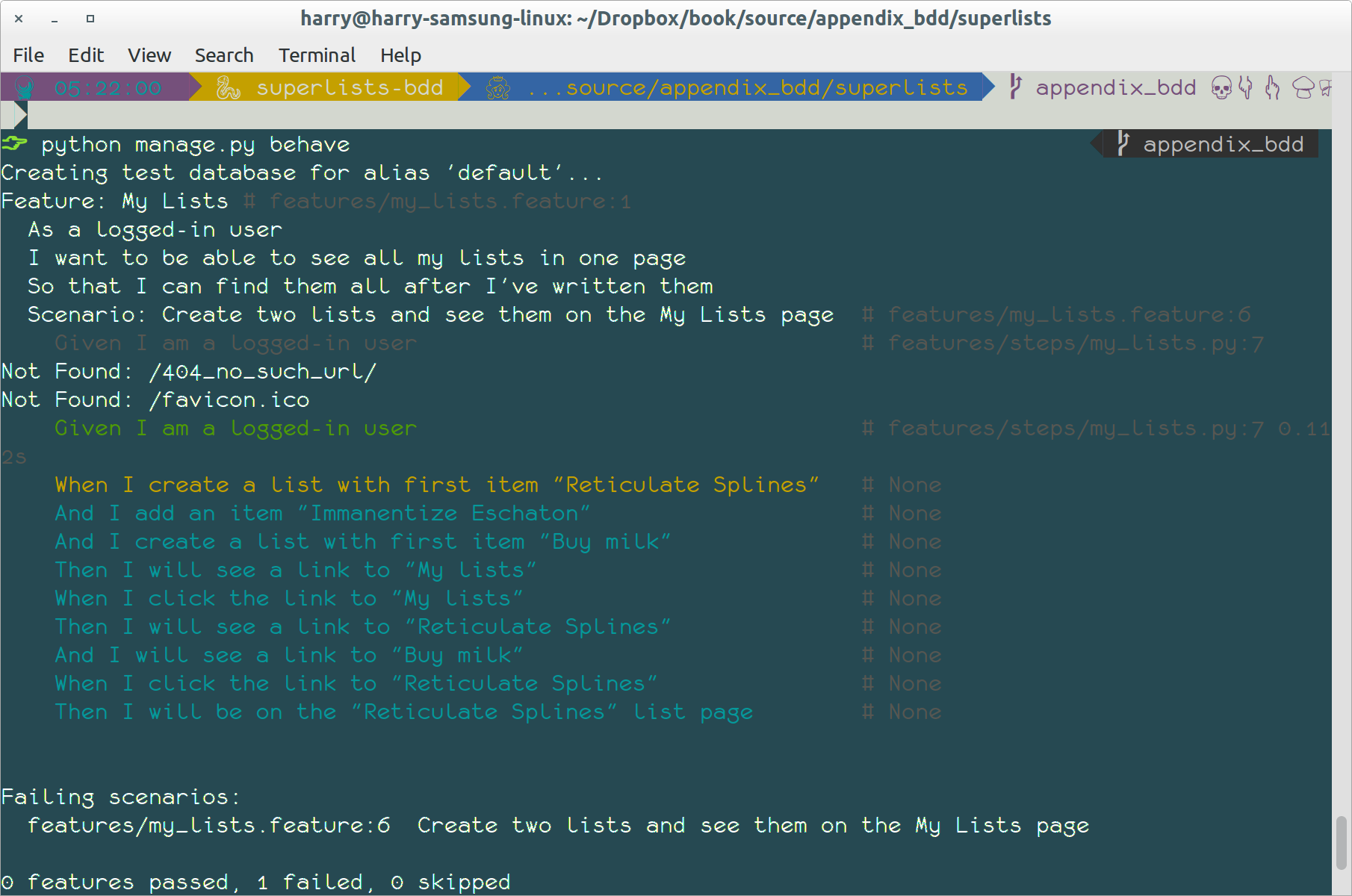Click the 'python manage.py behave' command

tap(196, 145)
